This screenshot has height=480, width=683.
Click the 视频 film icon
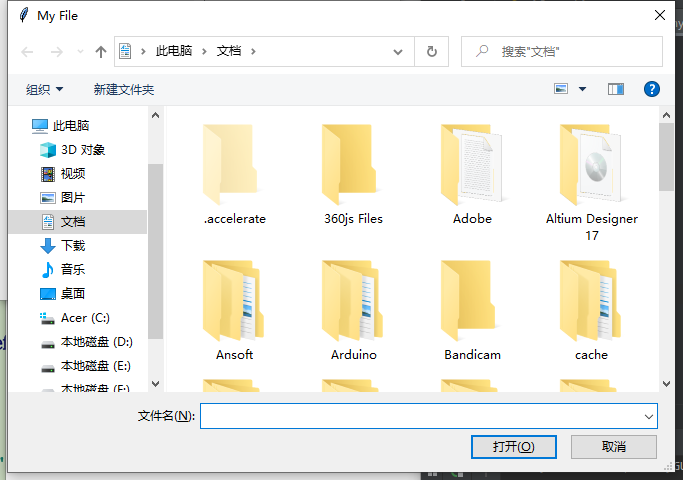pyautogui.click(x=47, y=174)
